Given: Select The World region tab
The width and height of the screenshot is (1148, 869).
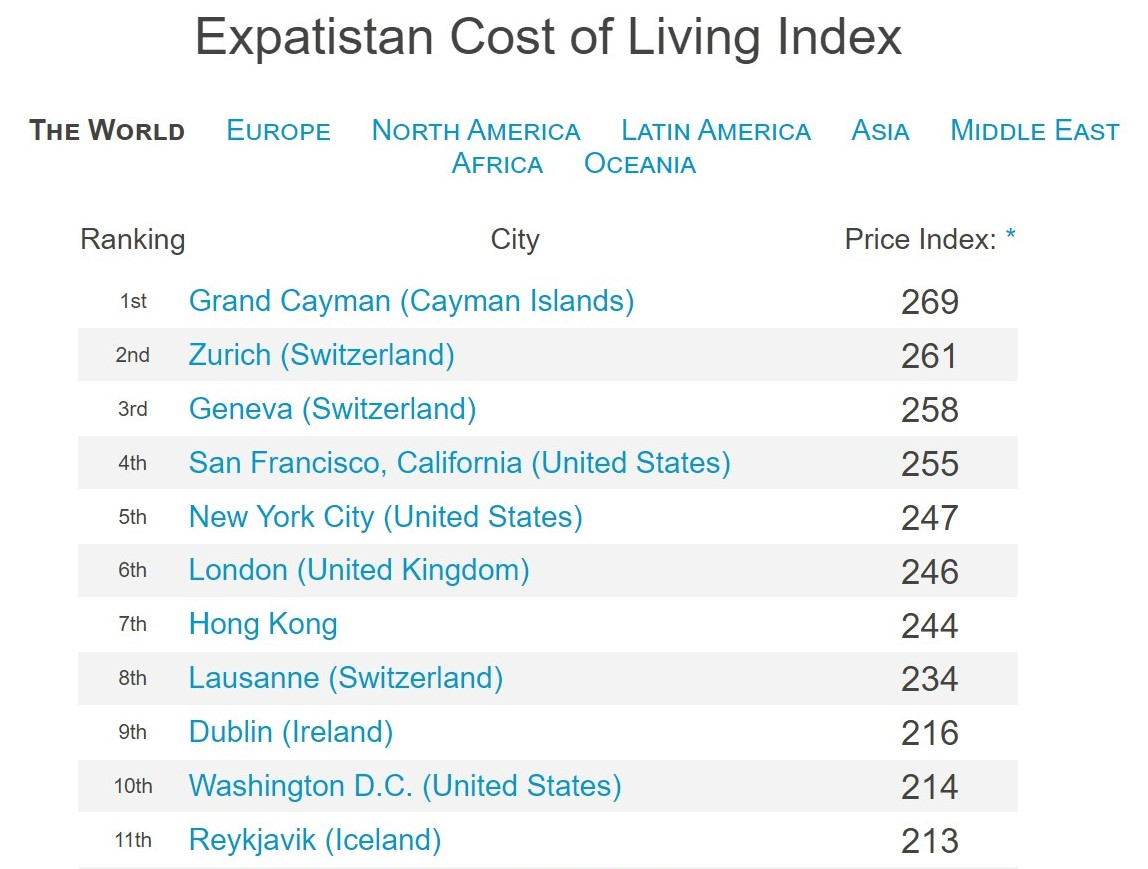Looking at the screenshot, I should [107, 131].
